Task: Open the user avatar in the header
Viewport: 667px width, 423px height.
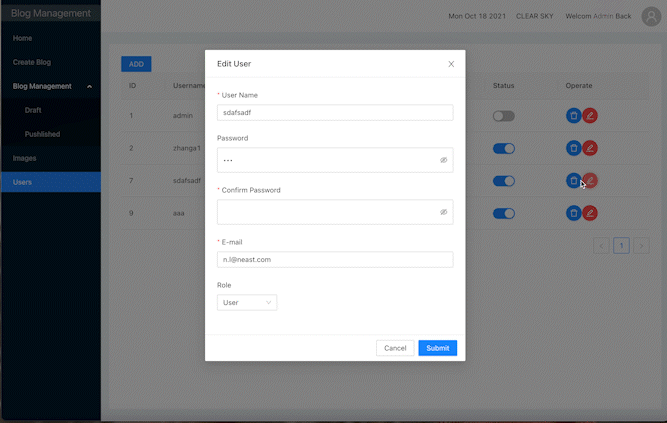Action: tap(650, 16)
